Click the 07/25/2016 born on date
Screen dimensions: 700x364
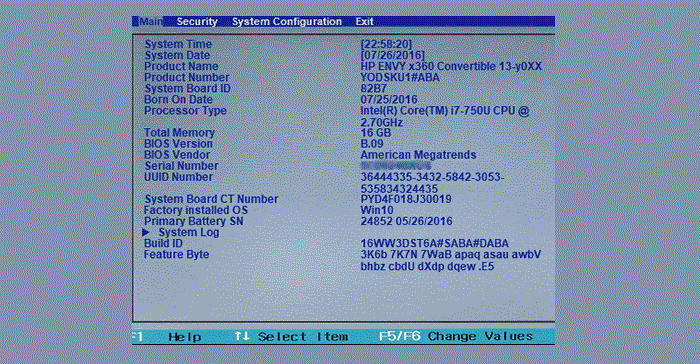coord(389,100)
